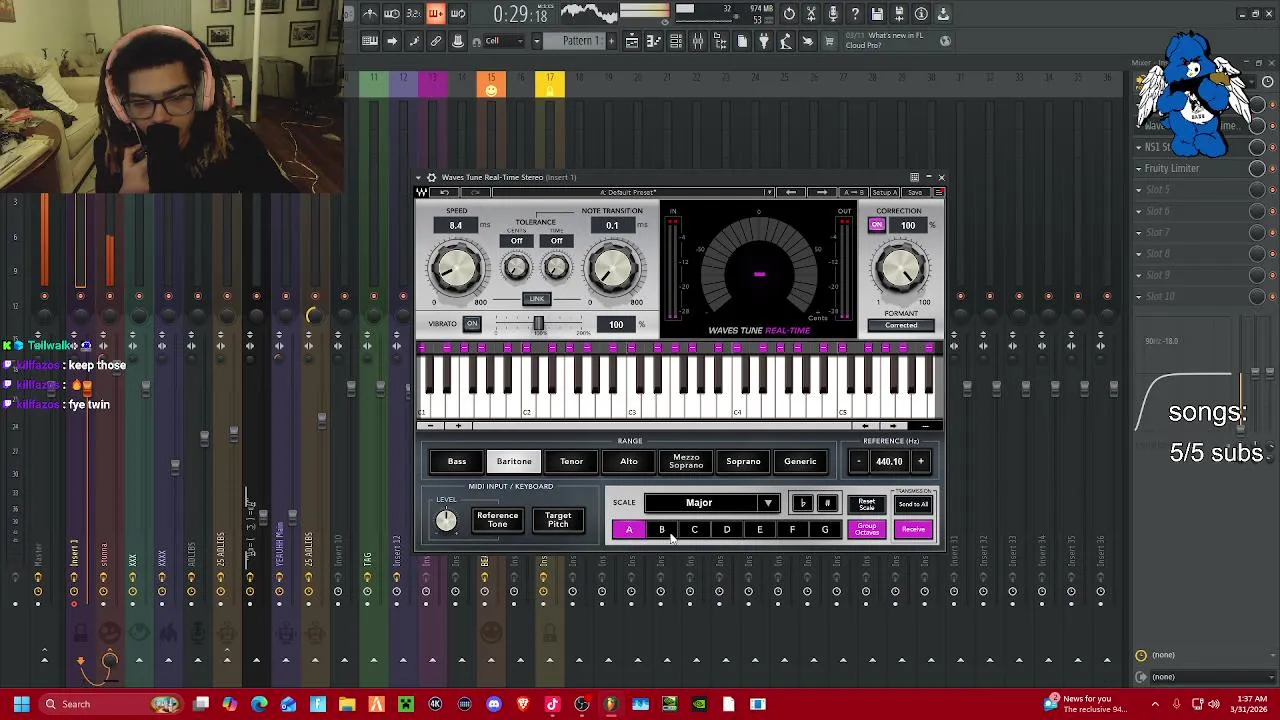Open the playlist view icon
Screen dimensions: 1280x720
[x=631, y=41]
